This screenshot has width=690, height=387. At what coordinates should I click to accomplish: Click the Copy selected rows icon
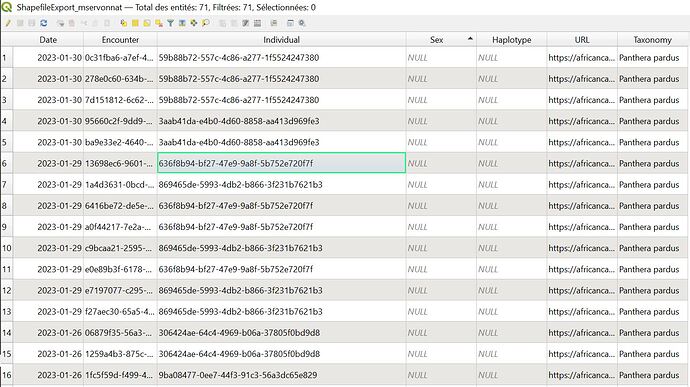95,23
